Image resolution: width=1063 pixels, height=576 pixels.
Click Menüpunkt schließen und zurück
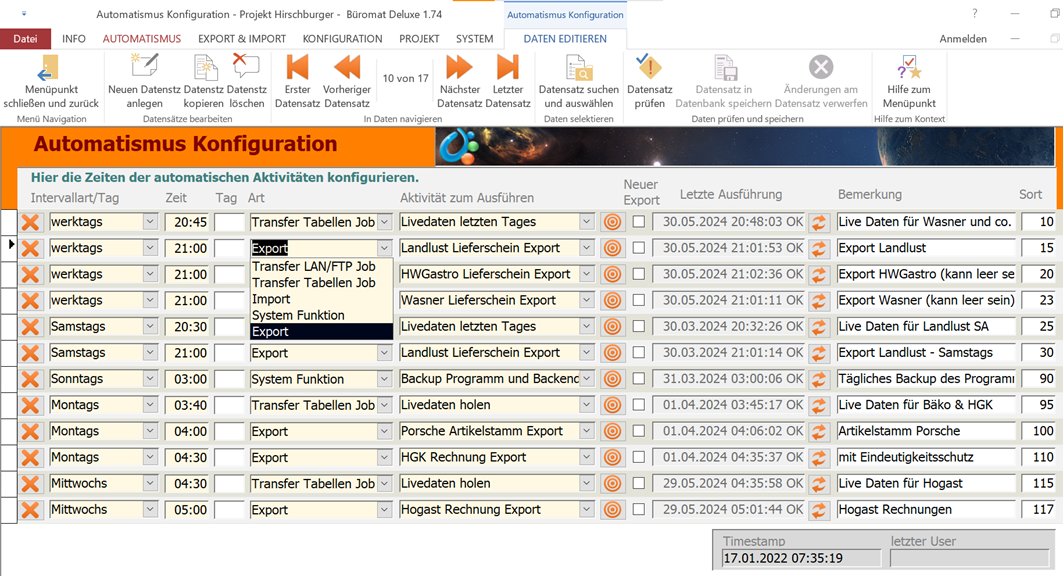click(x=50, y=80)
